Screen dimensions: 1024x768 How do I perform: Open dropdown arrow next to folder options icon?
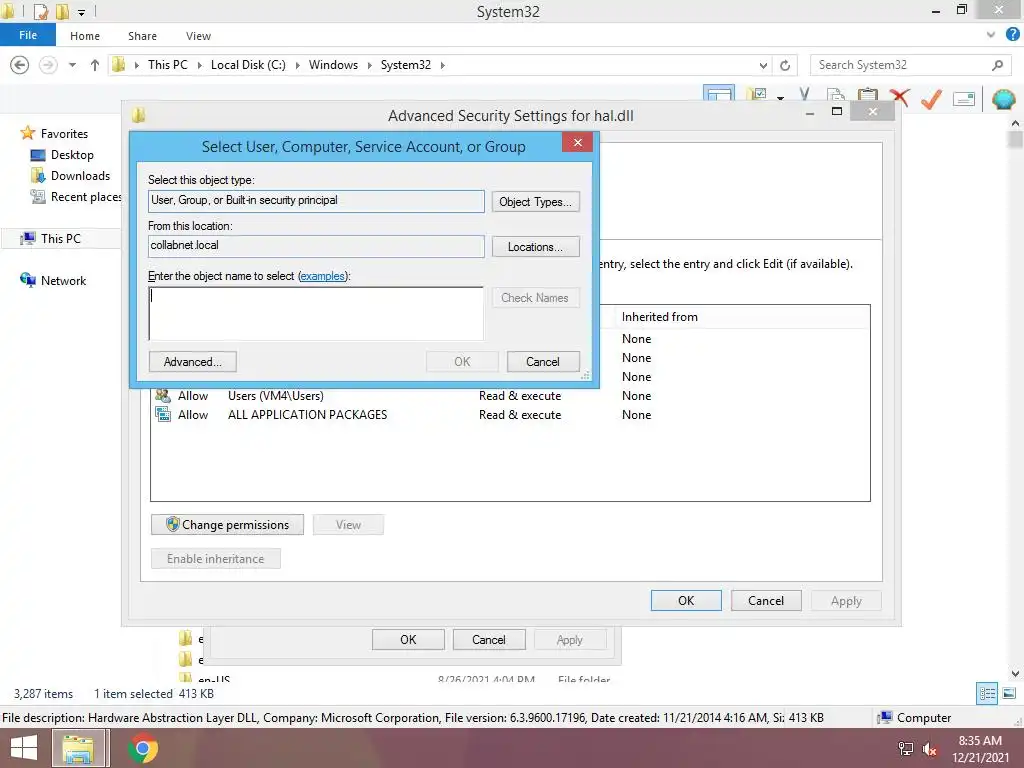pos(780,98)
